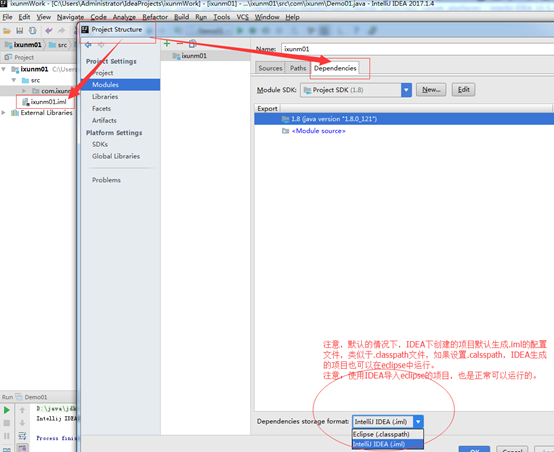Screen dimensions: 554x452
Task: Open the Edit menu
Action: coord(24,17)
